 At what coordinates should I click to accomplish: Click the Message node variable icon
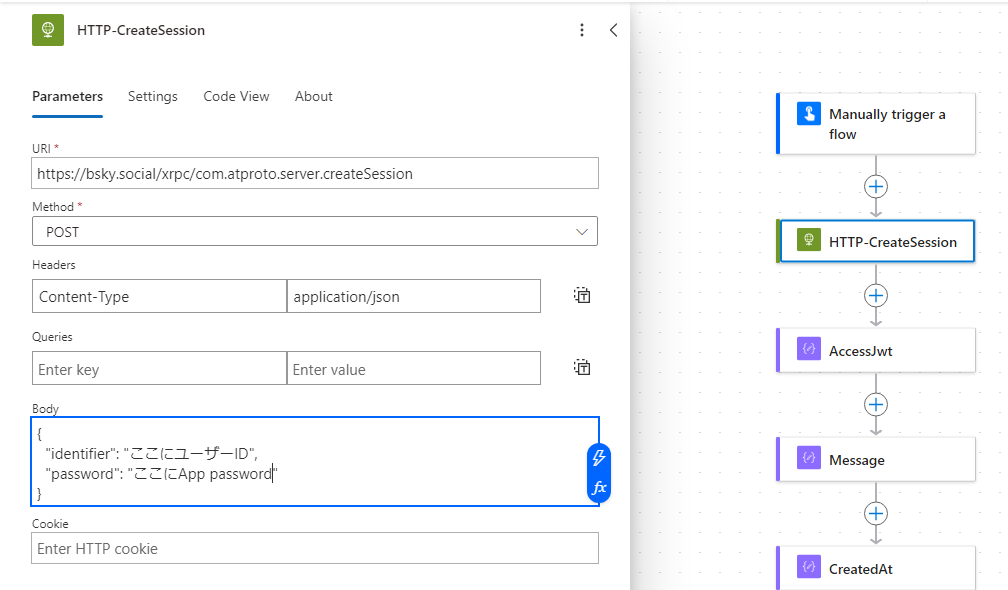point(808,459)
